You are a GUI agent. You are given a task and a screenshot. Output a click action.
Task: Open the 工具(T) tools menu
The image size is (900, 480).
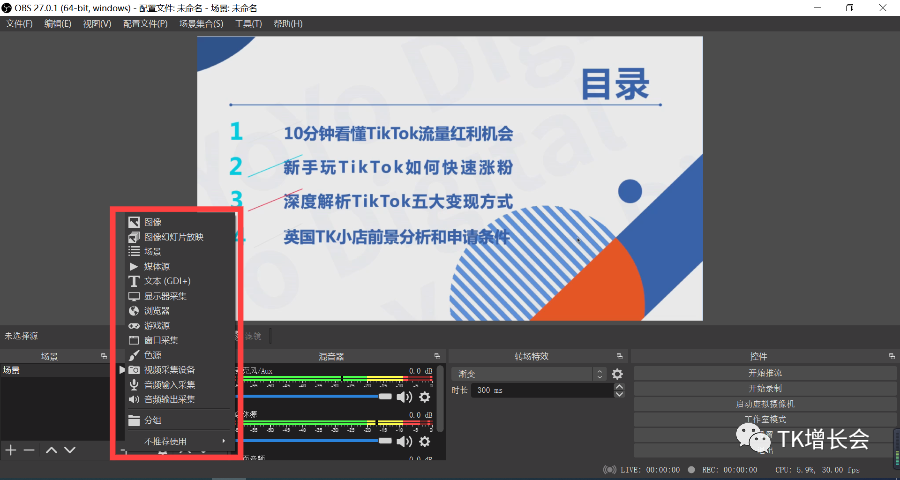pyautogui.click(x=249, y=24)
